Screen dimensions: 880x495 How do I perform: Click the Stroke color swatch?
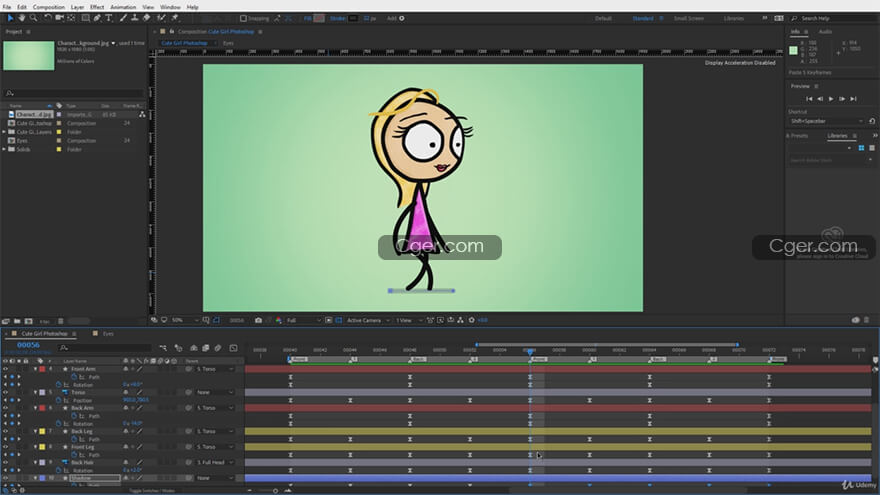pos(353,19)
